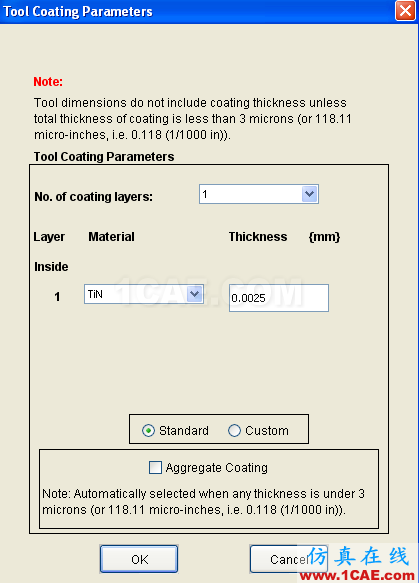Click the Layer column header

click(x=49, y=237)
